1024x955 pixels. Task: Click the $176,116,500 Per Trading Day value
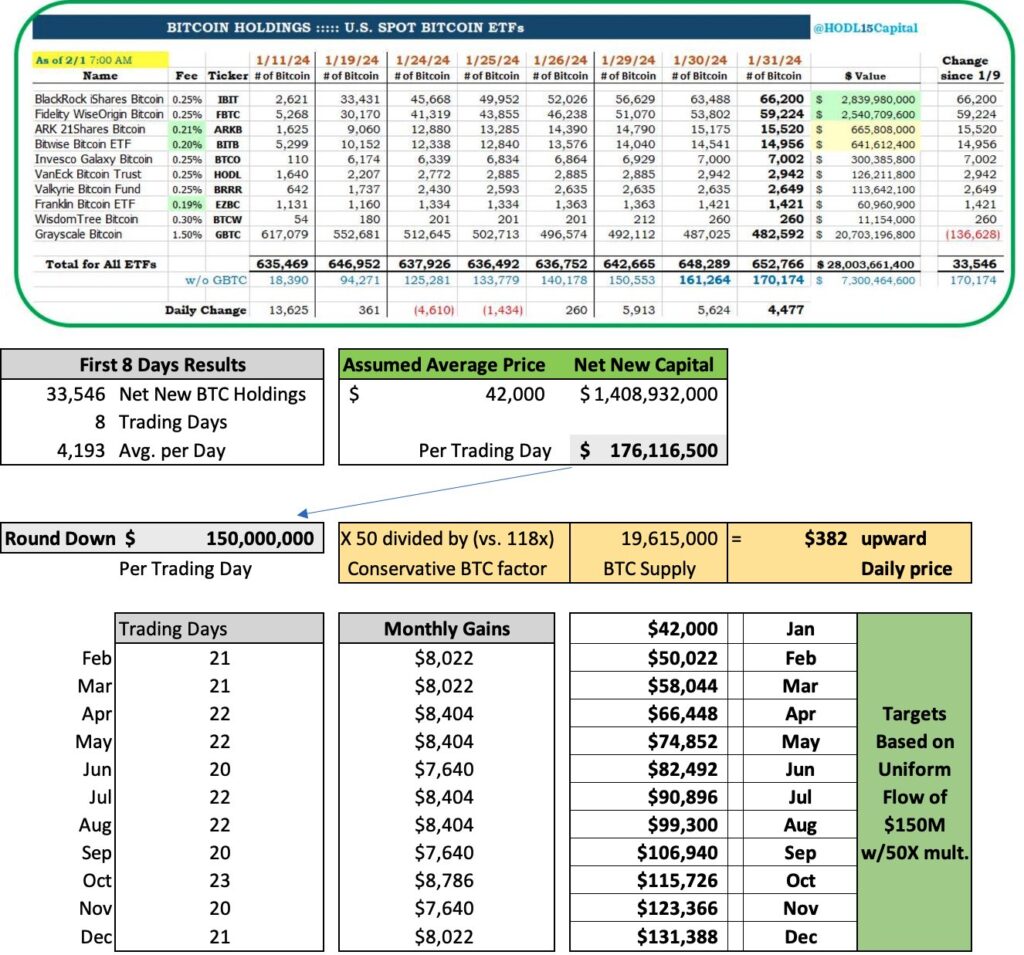click(x=647, y=450)
